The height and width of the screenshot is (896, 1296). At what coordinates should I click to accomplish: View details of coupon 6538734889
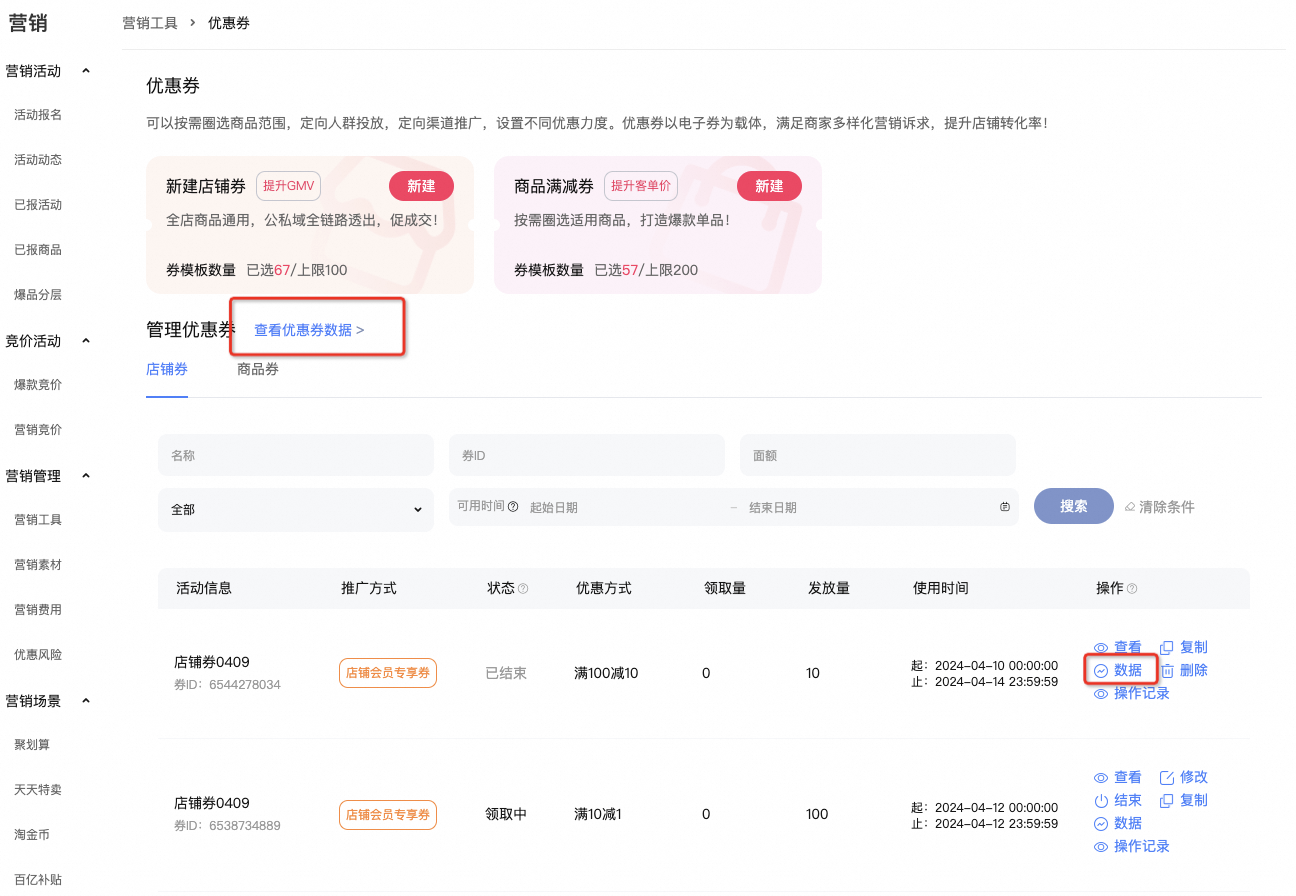tap(1117, 777)
